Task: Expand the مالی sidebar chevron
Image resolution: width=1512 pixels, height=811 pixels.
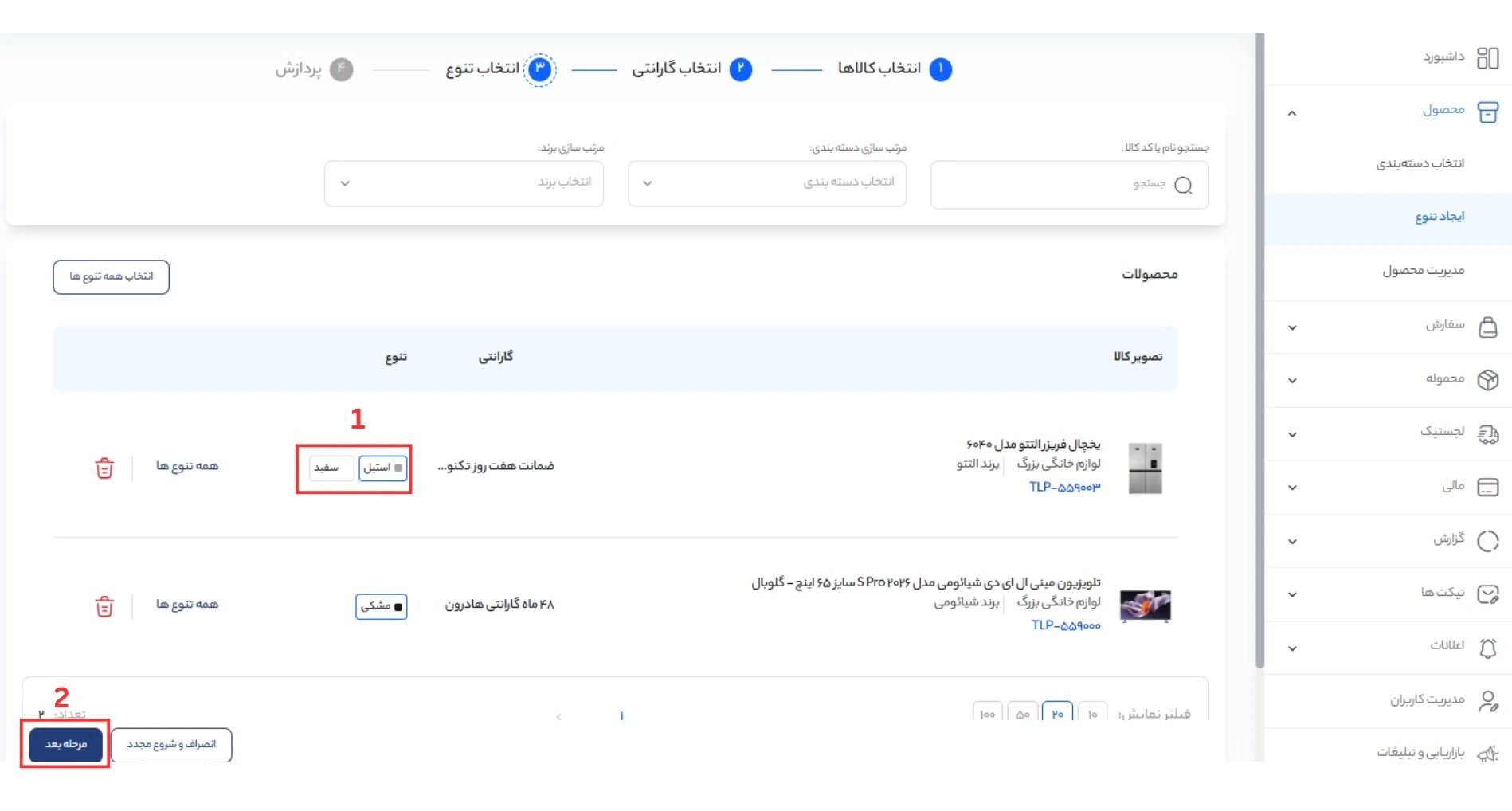Action: pyautogui.click(x=1292, y=488)
